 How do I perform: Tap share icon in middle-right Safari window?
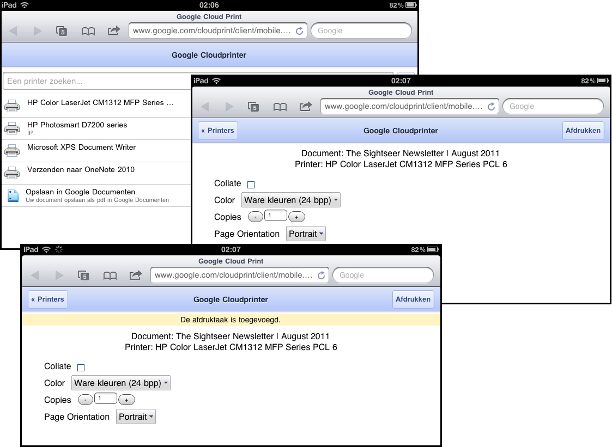306,106
